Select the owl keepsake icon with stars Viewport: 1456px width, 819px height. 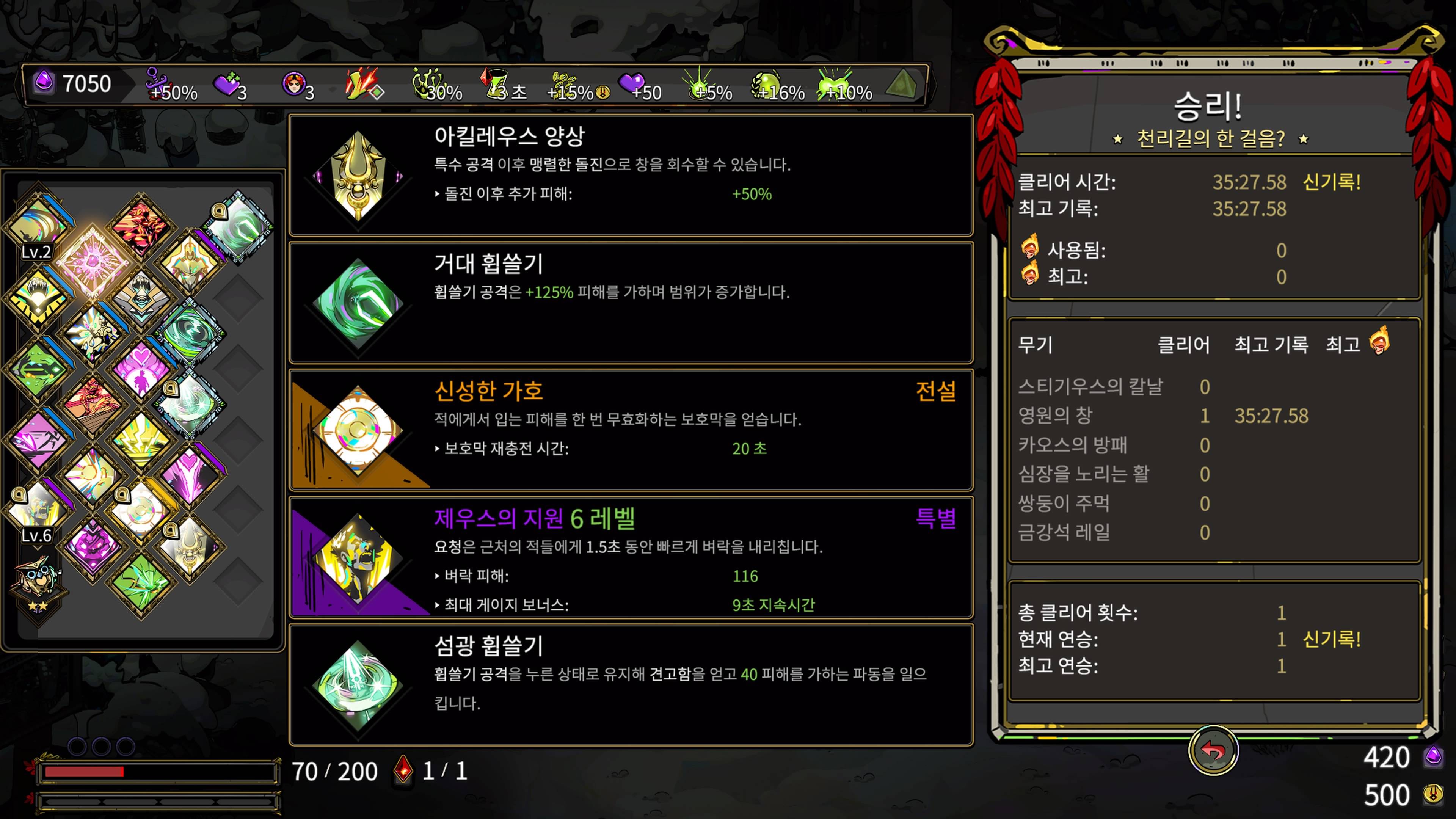[37, 585]
